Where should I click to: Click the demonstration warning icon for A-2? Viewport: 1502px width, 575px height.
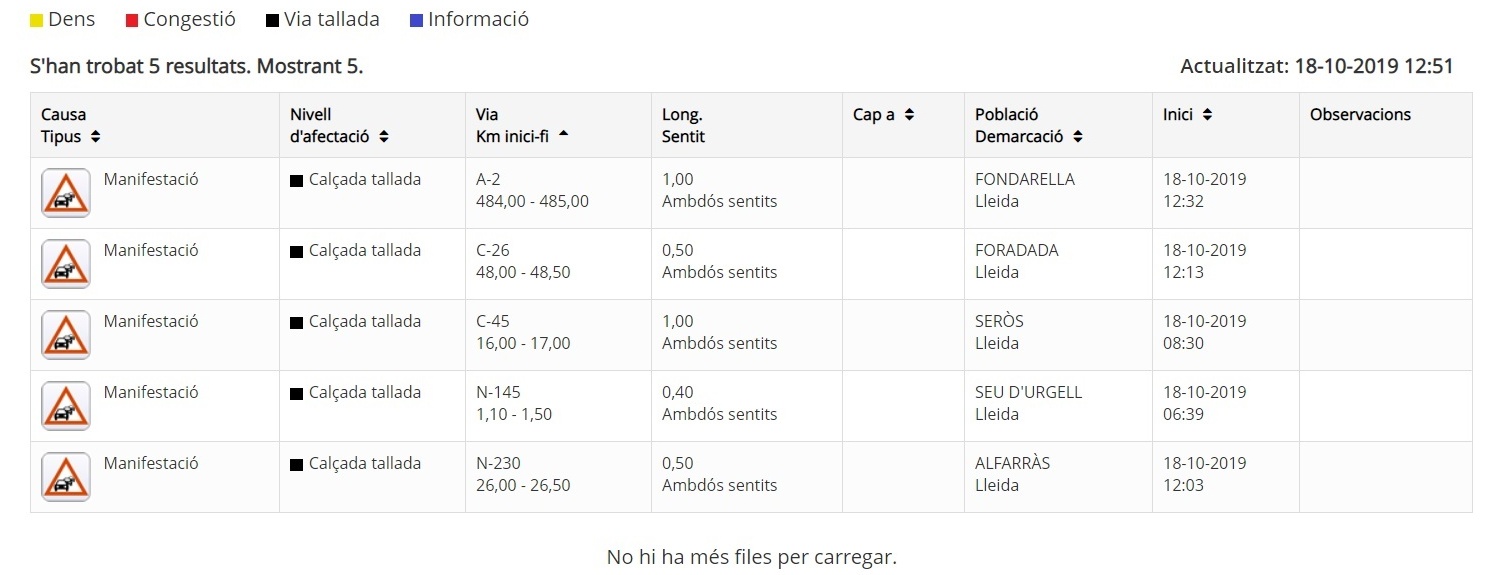click(x=66, y=193)
